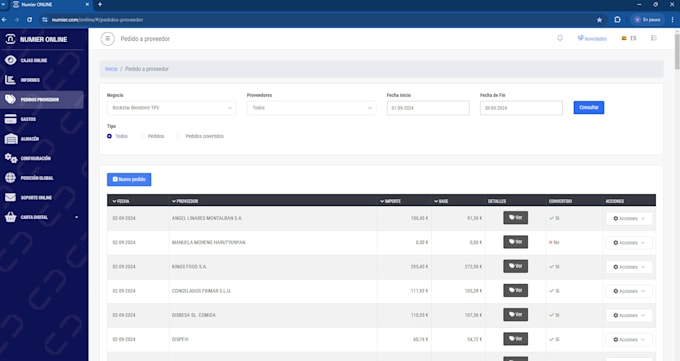Viewport: 680px width, 361px height.
Task: Select the Pedidos Proveedor tag icon
Action: pos(10,99)
